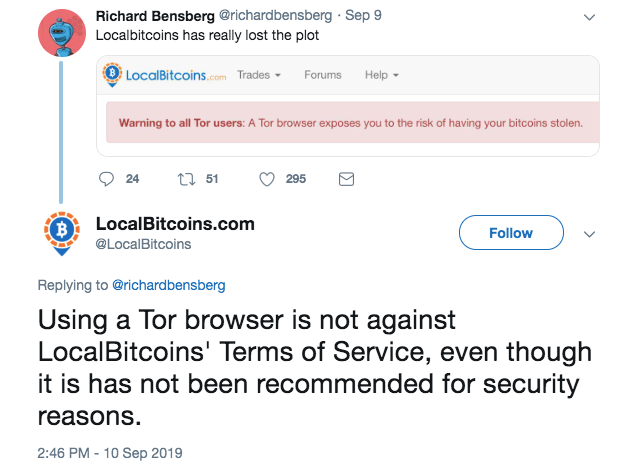Click the Tor users warning banner
The image size is (632, 466).
pyautogui.click(x=353, y=123)
